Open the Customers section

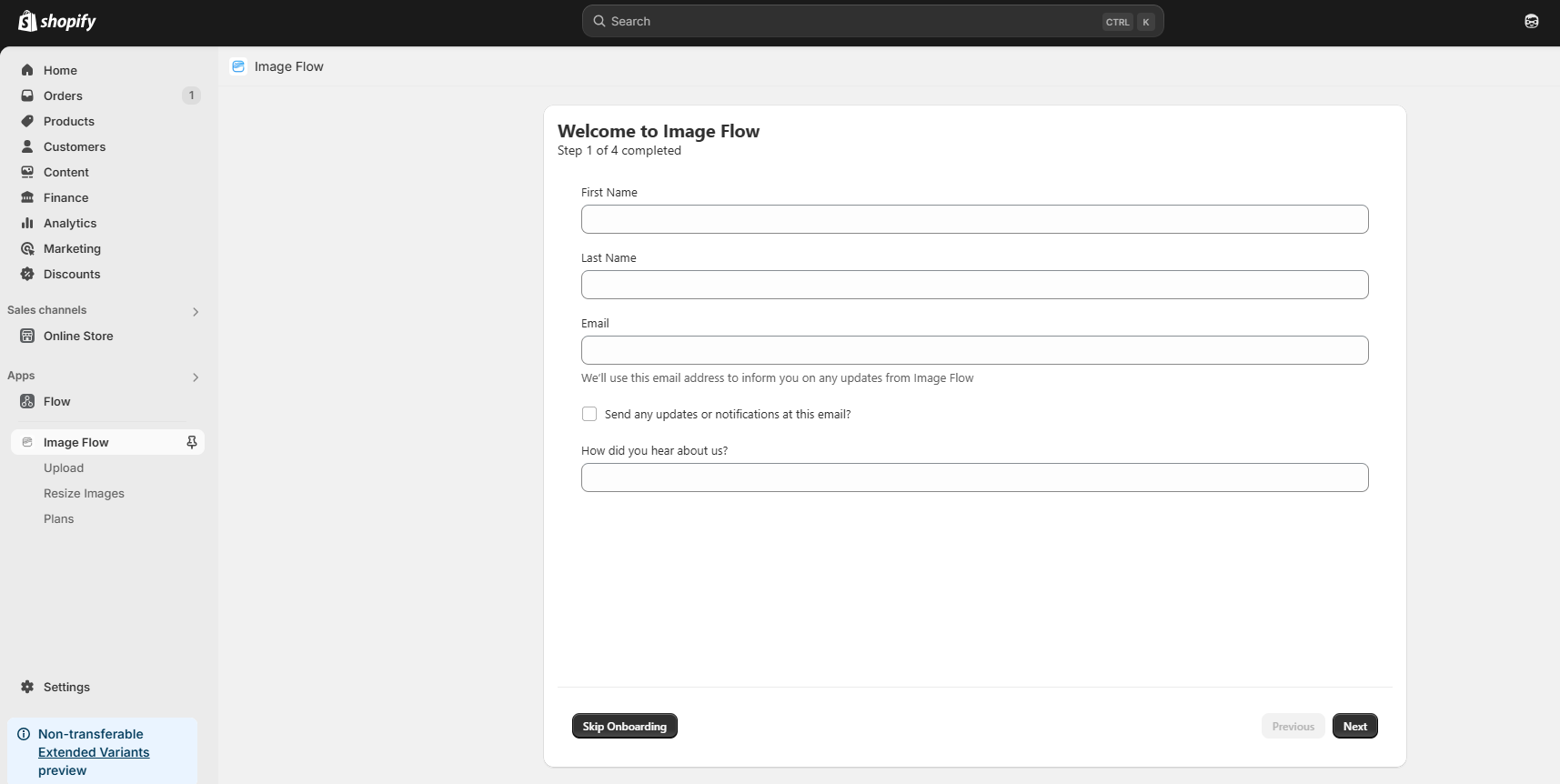[109, 146]
